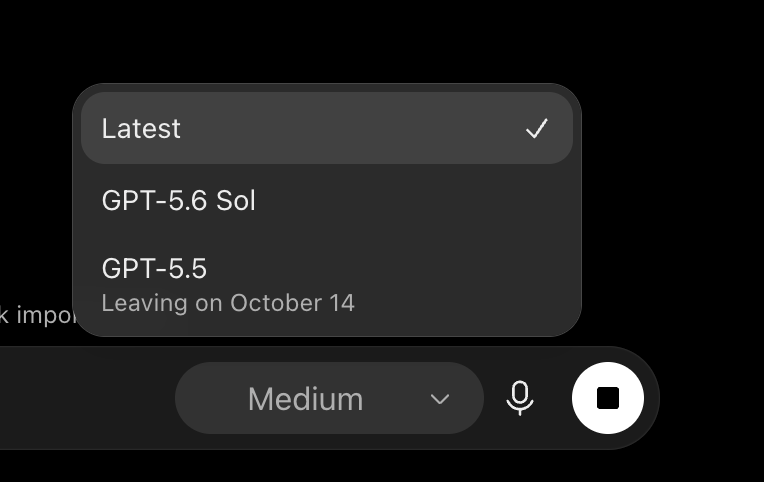Image resolution: width=764 pixels, height=482 pixels.
Task: Switch the model to GPT-5.5
Action: 326,284
